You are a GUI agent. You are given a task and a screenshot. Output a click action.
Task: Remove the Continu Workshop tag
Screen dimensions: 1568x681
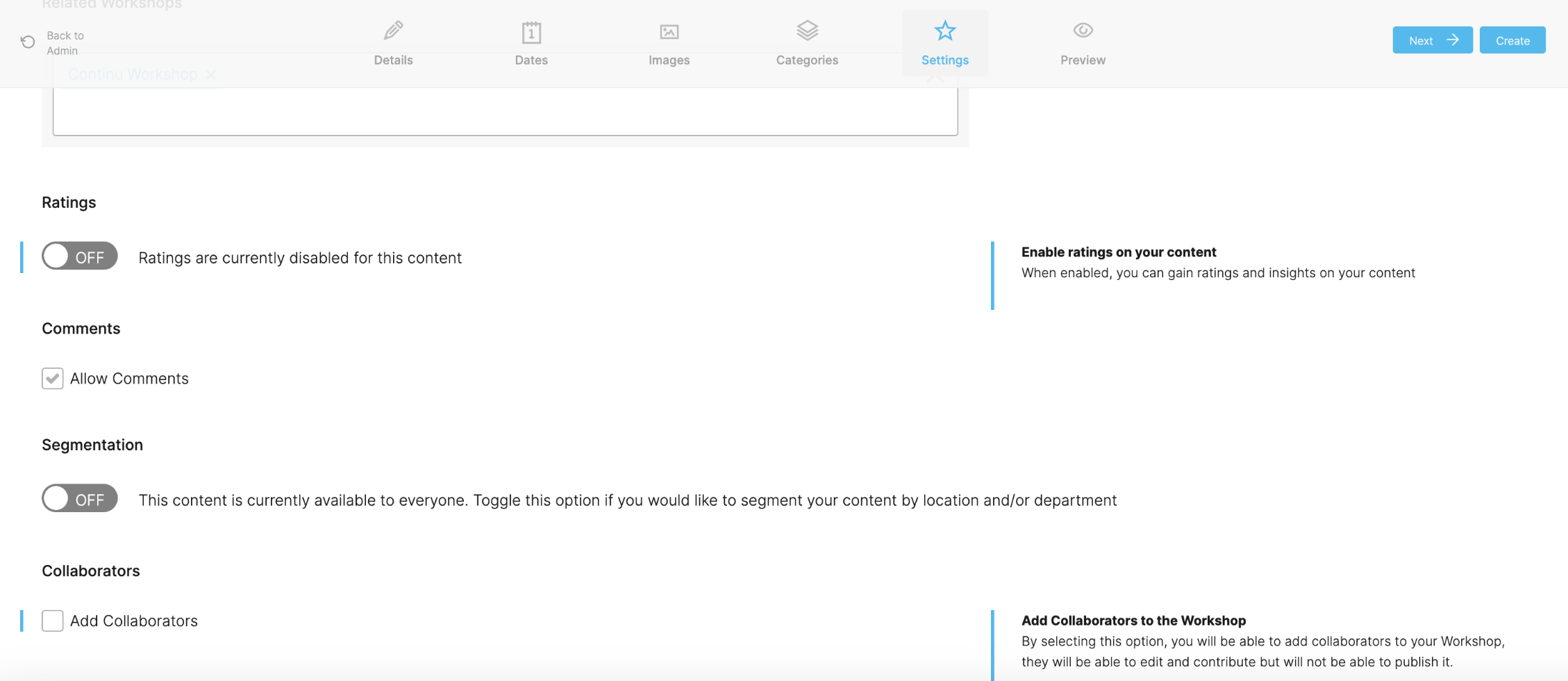210,74
